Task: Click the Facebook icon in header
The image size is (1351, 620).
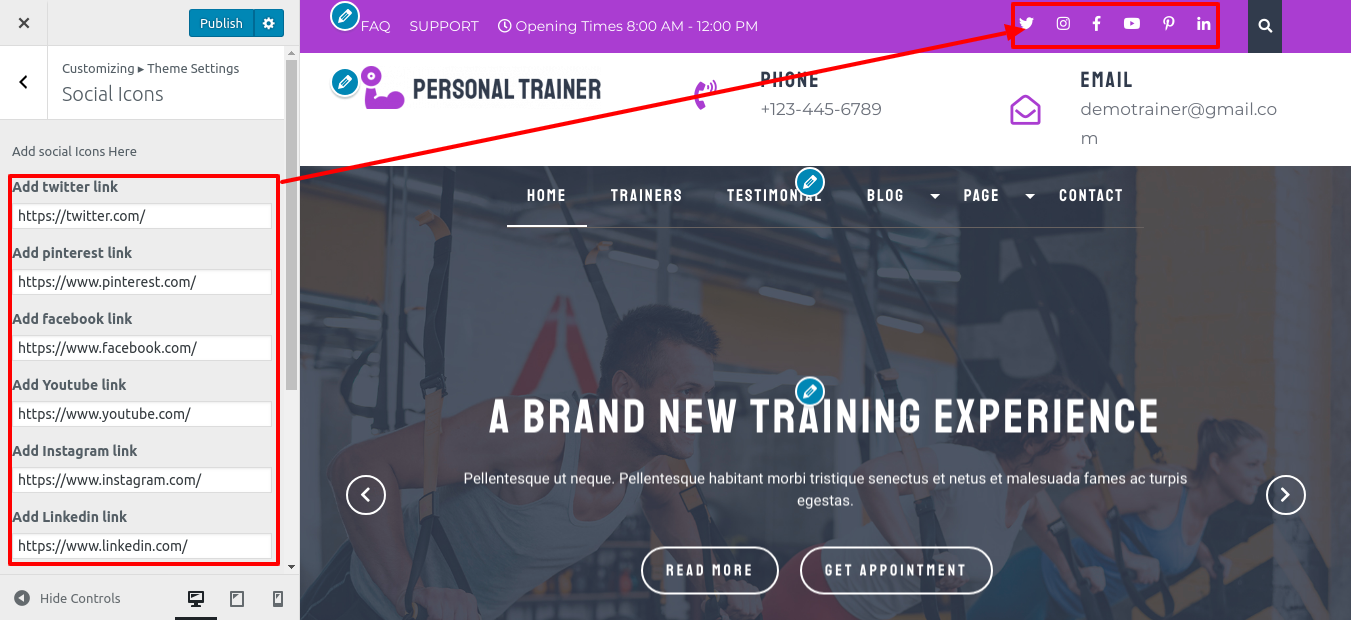Action: pyautogui.click(x=1096, y=24)
